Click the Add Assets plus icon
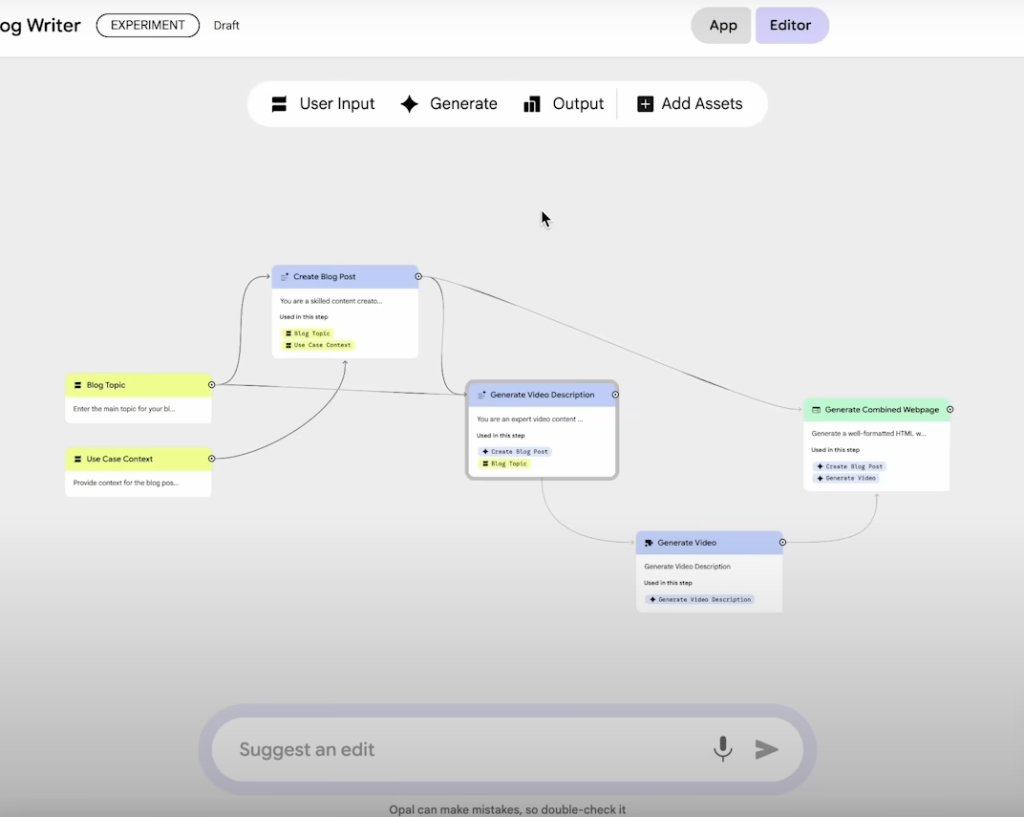This screenshot has height=817, width=1024. pos(645,104)
